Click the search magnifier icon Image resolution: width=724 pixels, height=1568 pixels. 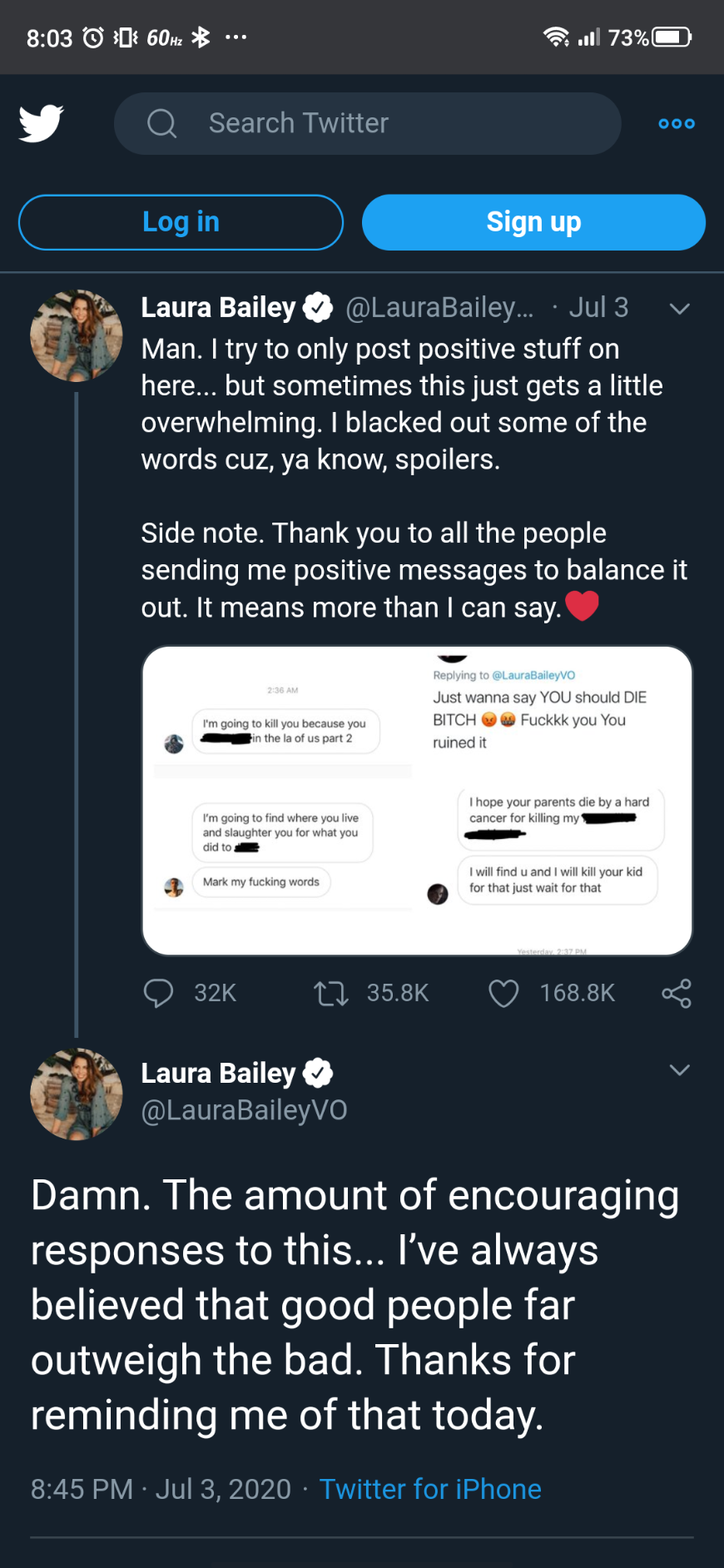point(161,123)
